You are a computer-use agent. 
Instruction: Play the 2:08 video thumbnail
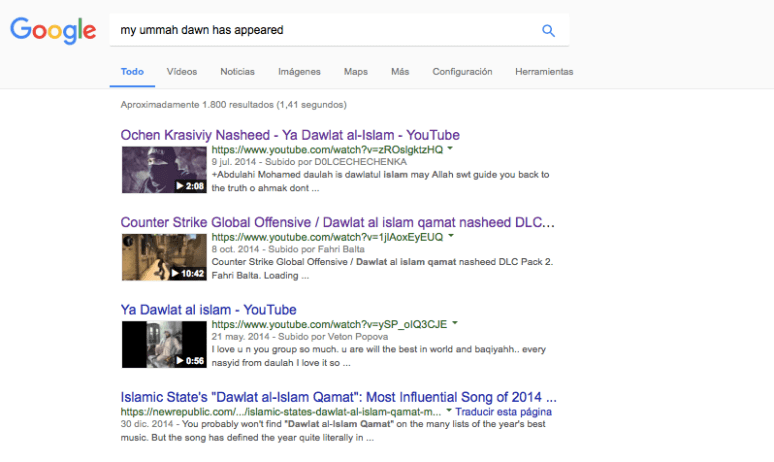click(163, 170)
